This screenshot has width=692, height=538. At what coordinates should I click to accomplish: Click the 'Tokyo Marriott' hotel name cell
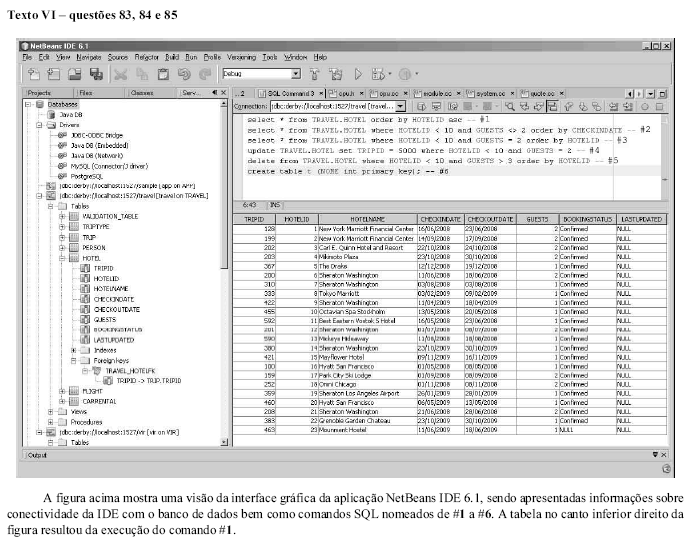(368, 293)
